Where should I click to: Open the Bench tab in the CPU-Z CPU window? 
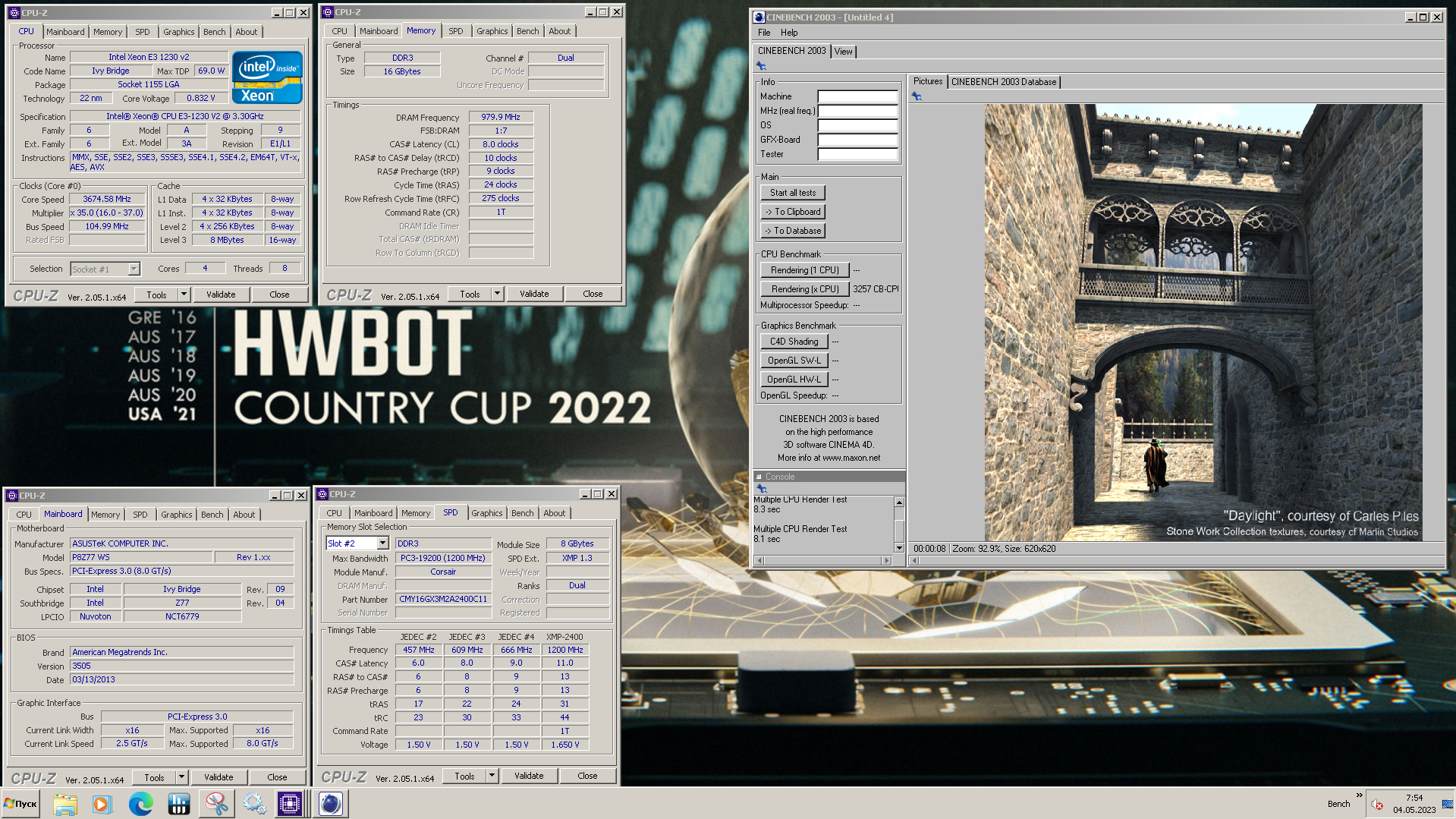[x=214, y=32]
